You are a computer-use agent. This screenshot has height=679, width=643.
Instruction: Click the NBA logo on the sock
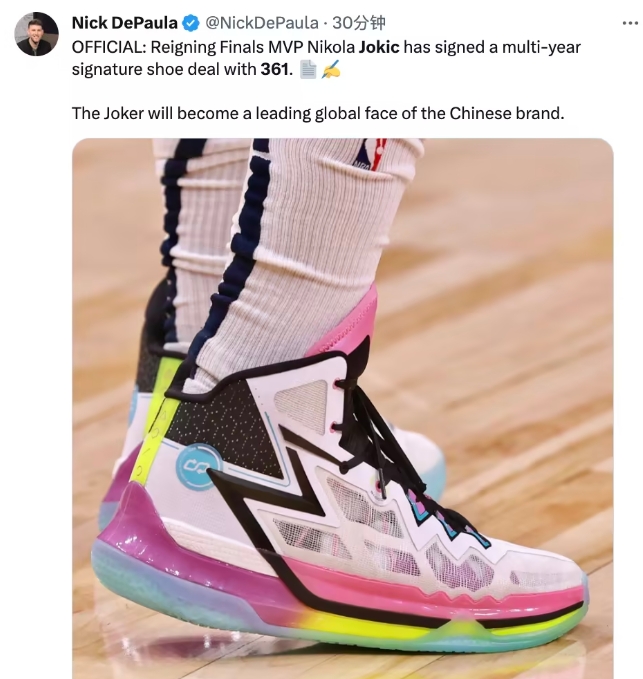(x=371, y=155)
